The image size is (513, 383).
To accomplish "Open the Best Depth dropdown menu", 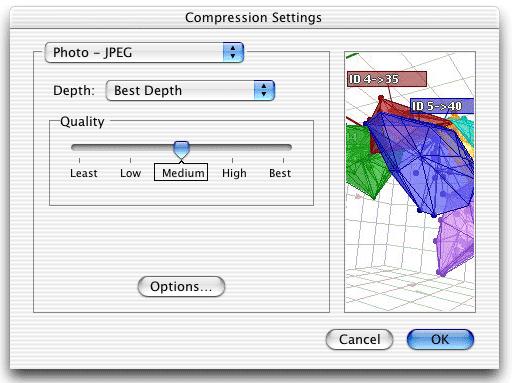I will point(190,90).
